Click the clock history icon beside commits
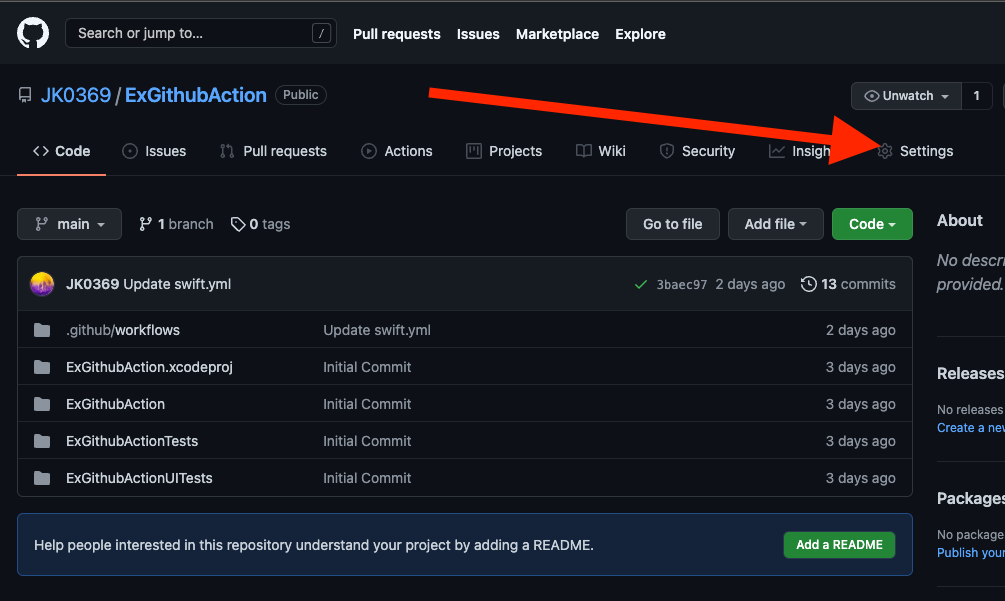This screenshot has height=601, width=1005. (809, 284)
